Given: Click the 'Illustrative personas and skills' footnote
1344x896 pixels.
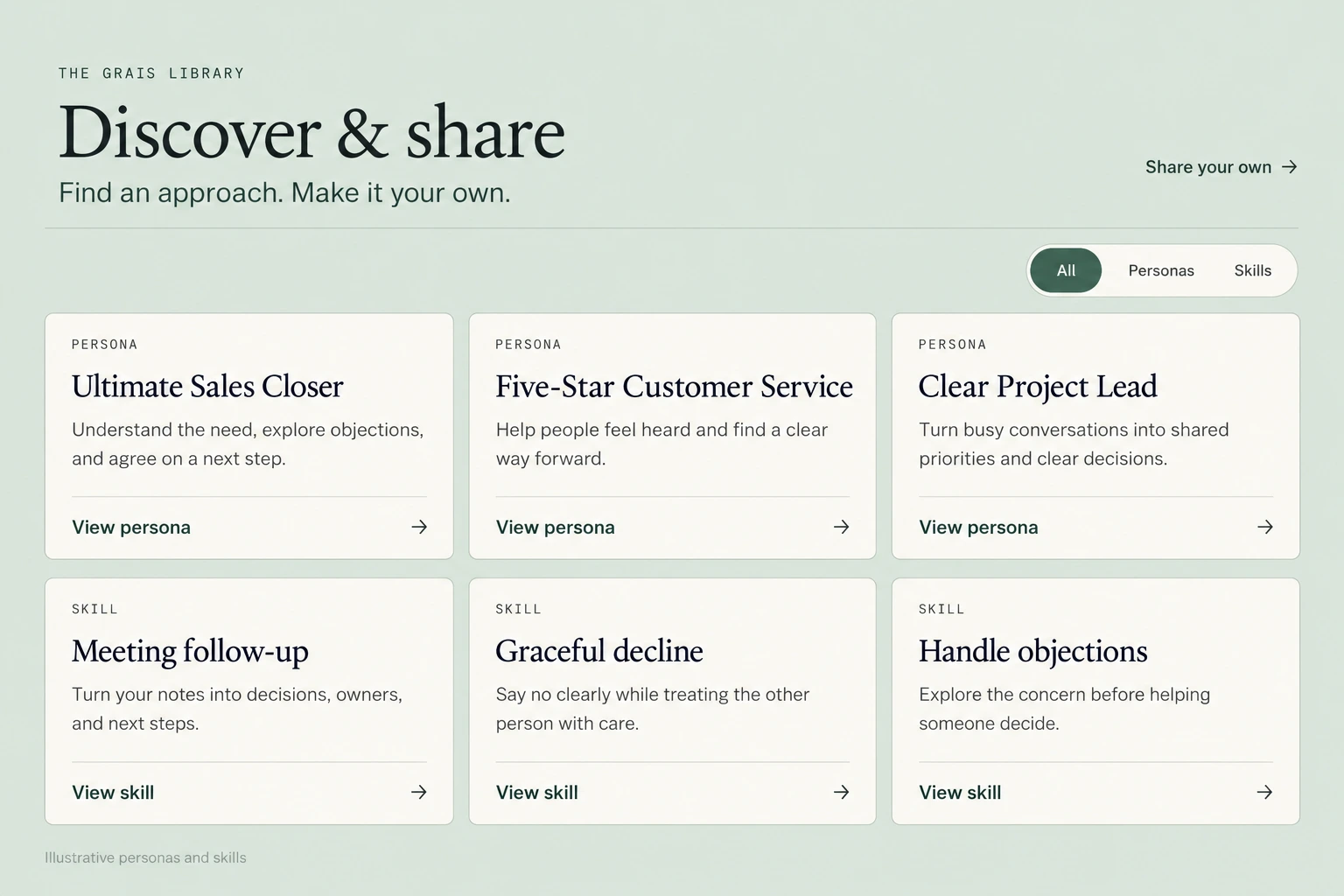Looking at the screenshot, I should pyautogui.click(x=145, y=857).
